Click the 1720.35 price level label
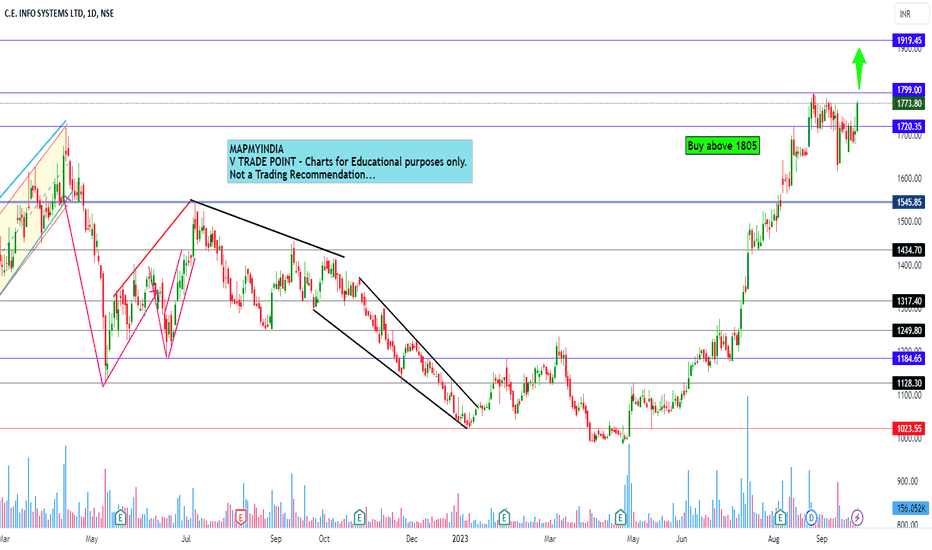 pyautogui.click(x=909, y=126)
